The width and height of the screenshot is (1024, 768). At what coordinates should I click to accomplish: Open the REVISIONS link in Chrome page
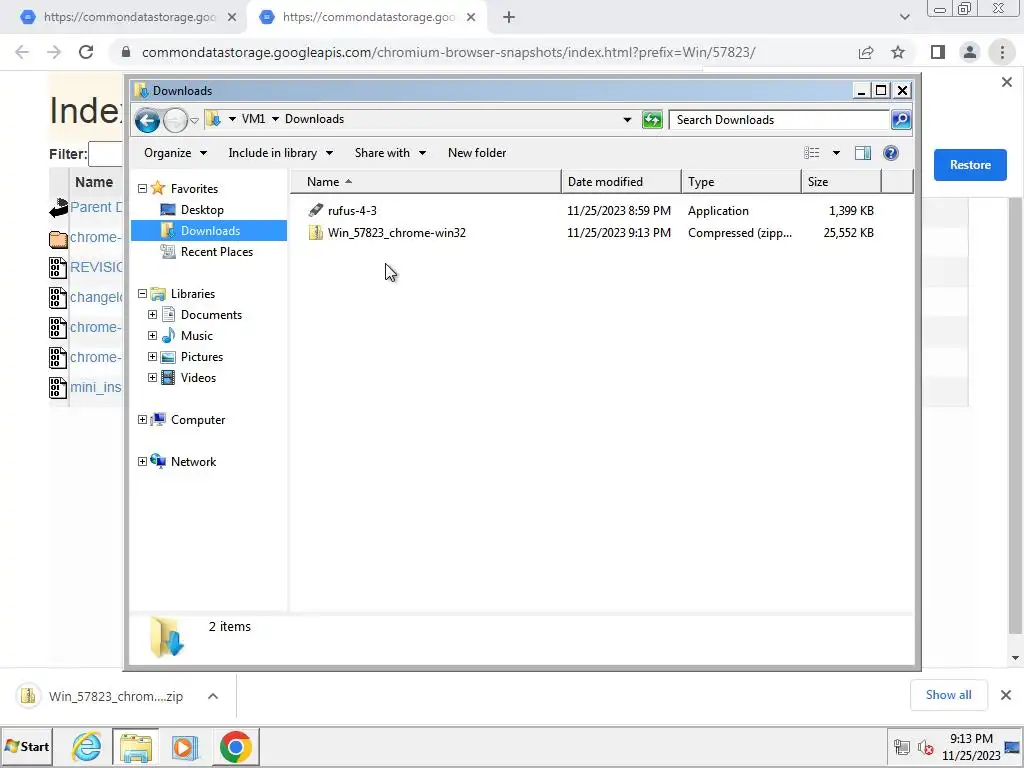pos(95,267)
